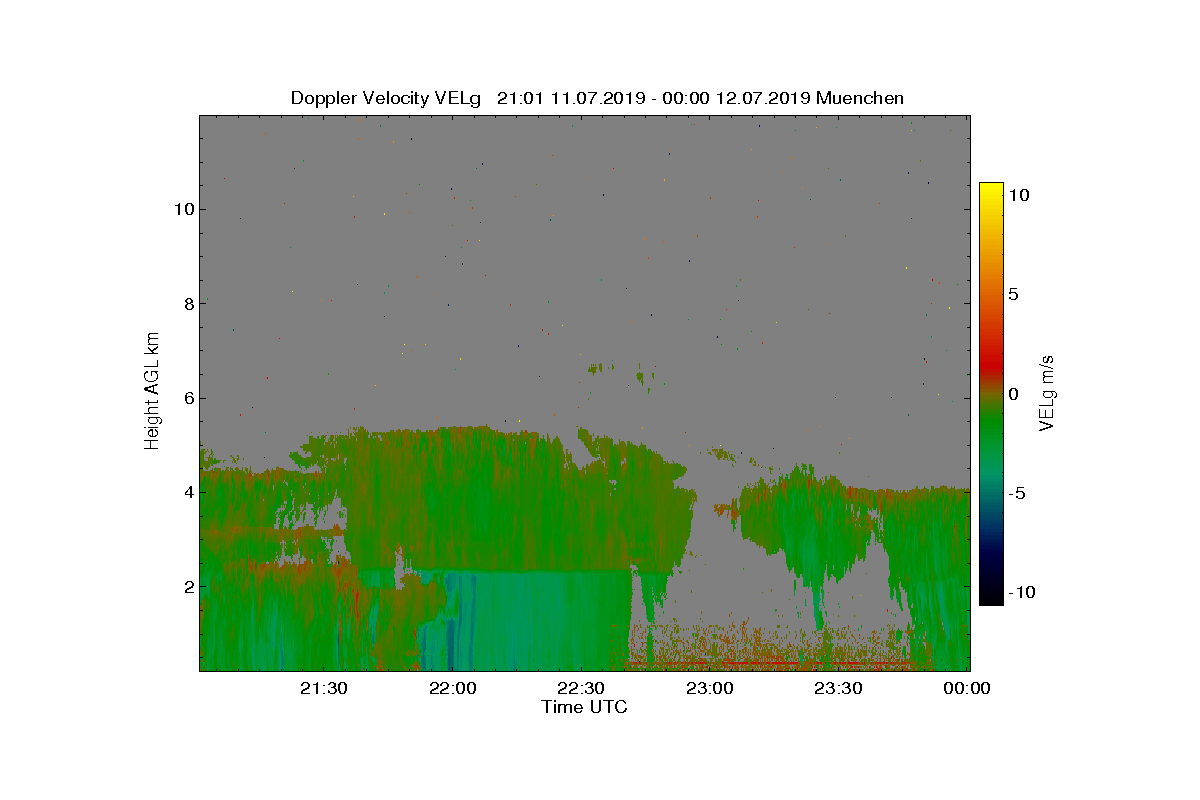Click the 22:00 time tick label
Viewport: 1200px width, 800px height.
tap(452, 688)
